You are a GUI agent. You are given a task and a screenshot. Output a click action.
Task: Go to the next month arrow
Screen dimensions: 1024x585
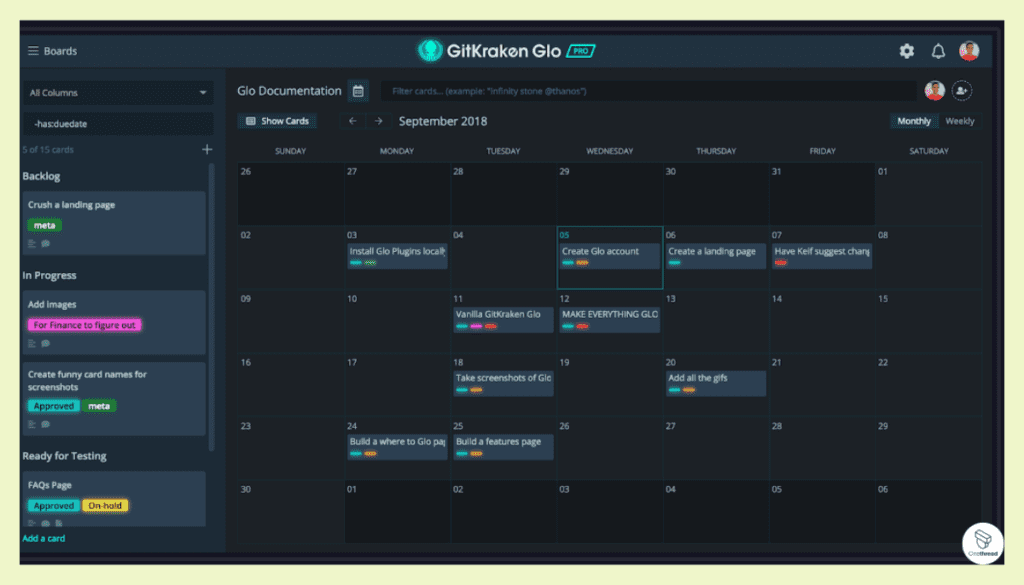click(x=378, y=121)
